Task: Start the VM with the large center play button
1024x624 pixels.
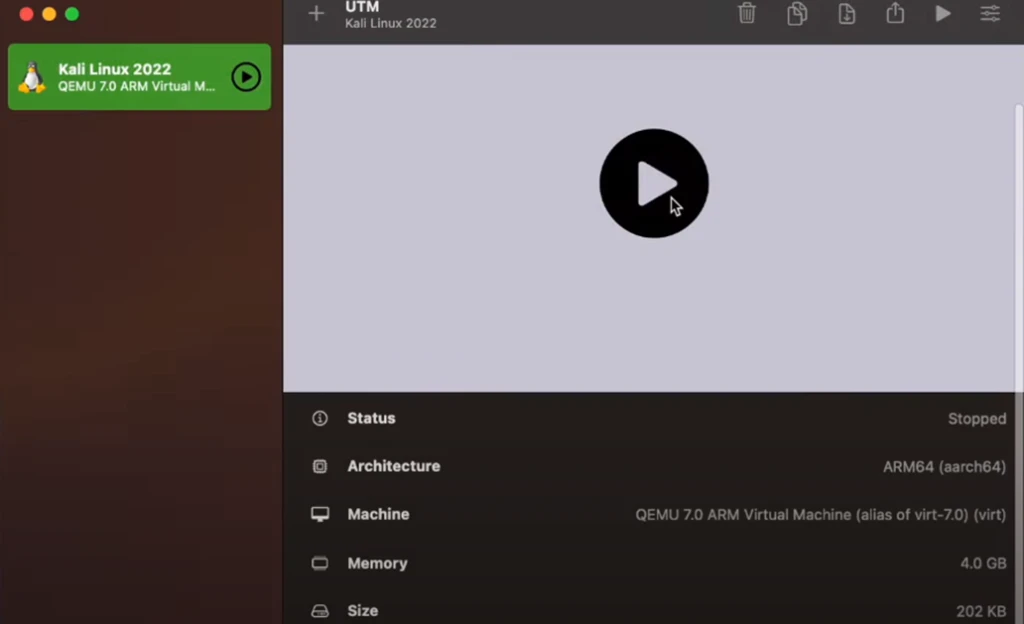Action: point(654,183)
